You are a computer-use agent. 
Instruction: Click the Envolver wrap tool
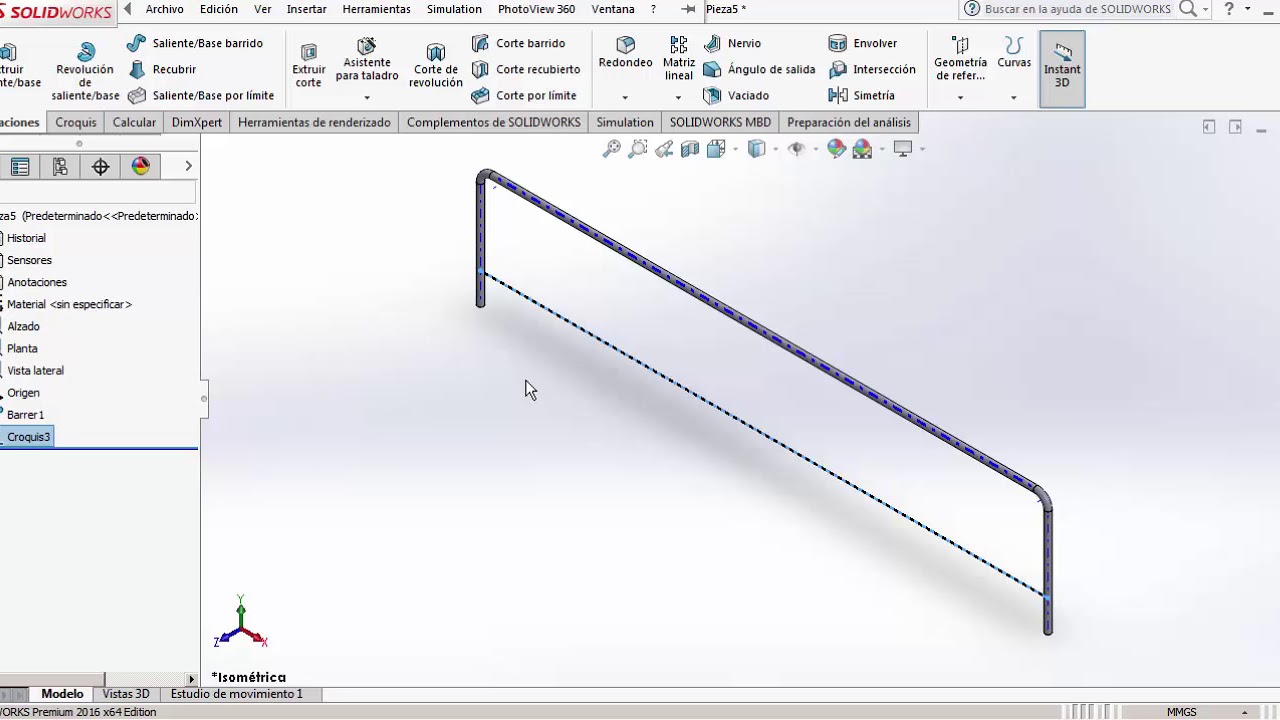(863, 43)
